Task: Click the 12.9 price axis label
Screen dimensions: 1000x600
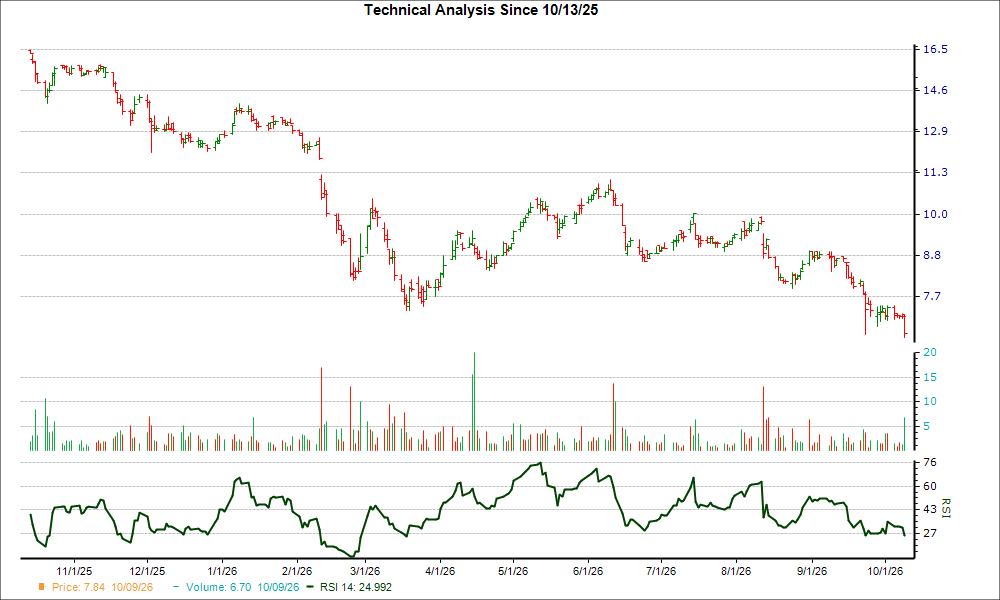Action: [935, 131]
